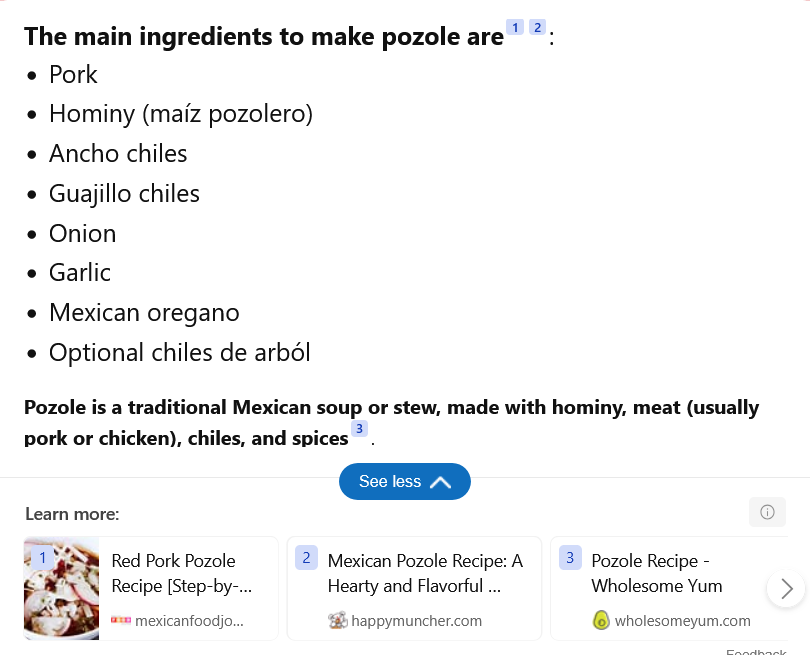Click the wholesomeyum.com domain text
The height and width of the screenshot is (655, 810).
682,621
